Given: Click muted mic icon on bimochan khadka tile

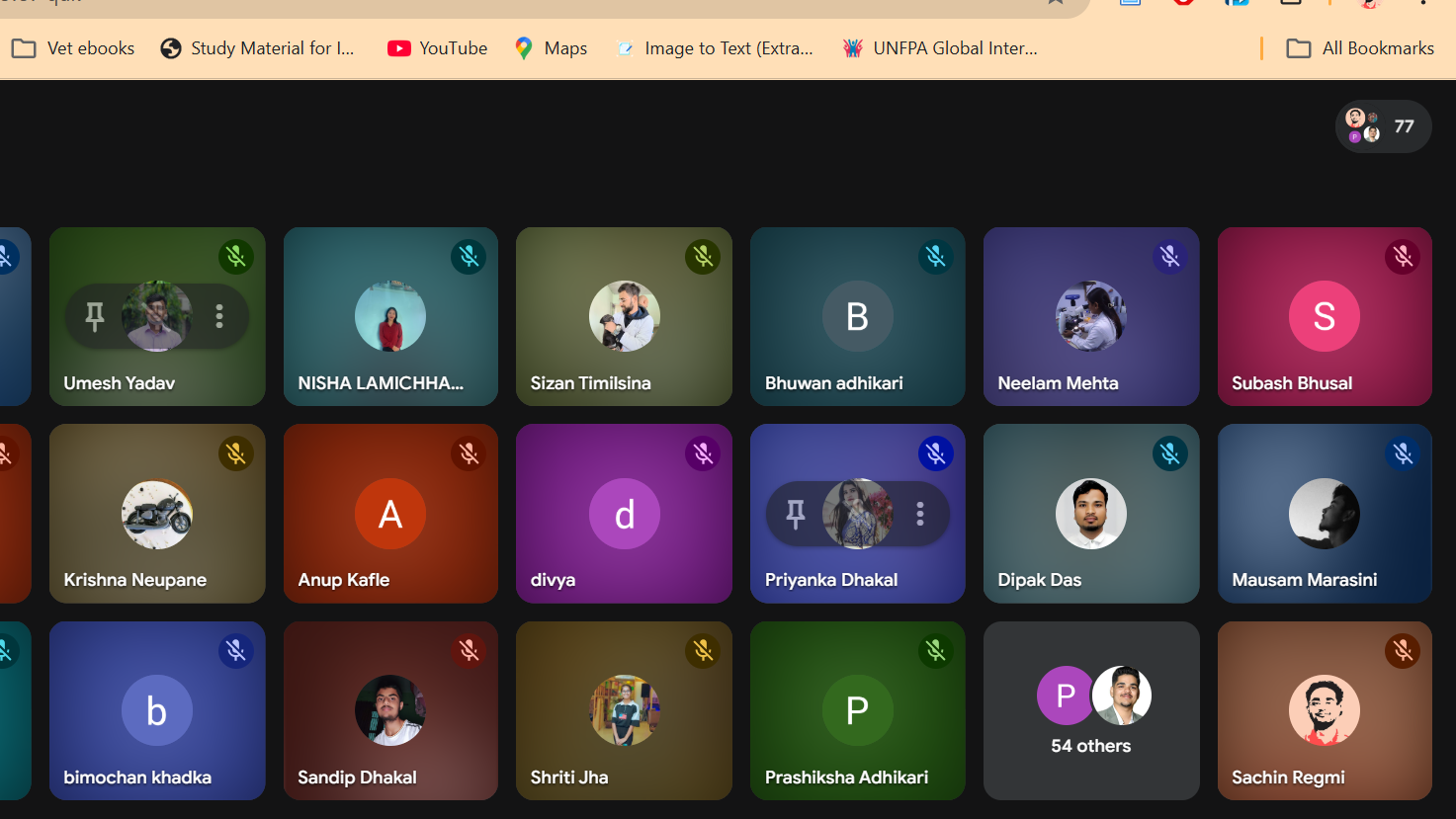Looking at the screenshot, I should 236,650.
